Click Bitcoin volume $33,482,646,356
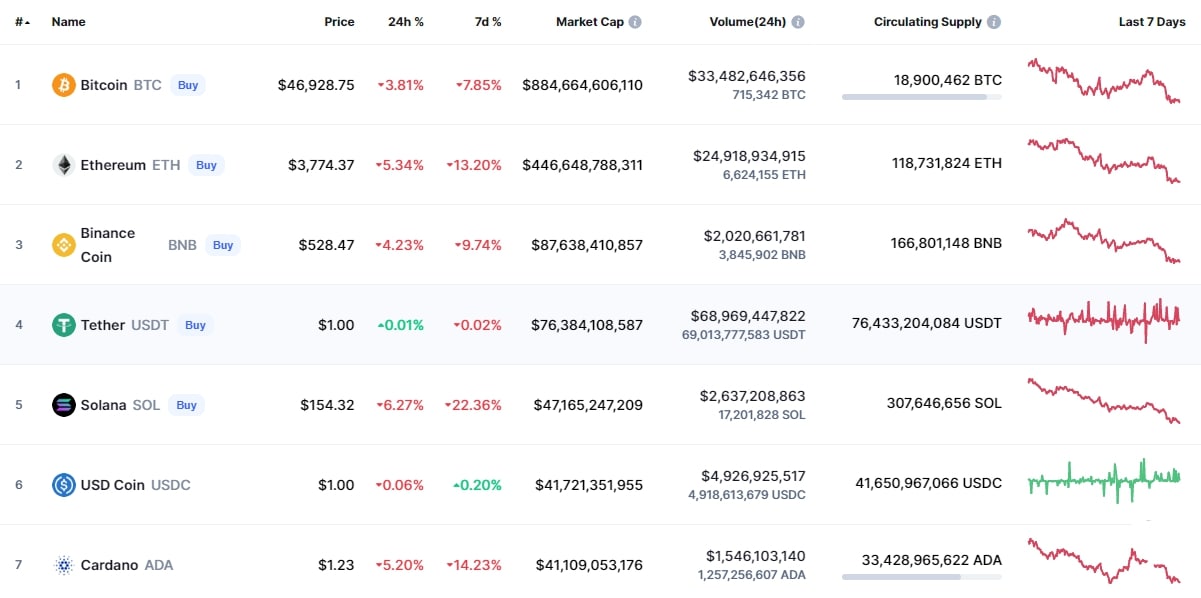 (x=747, y=76)
